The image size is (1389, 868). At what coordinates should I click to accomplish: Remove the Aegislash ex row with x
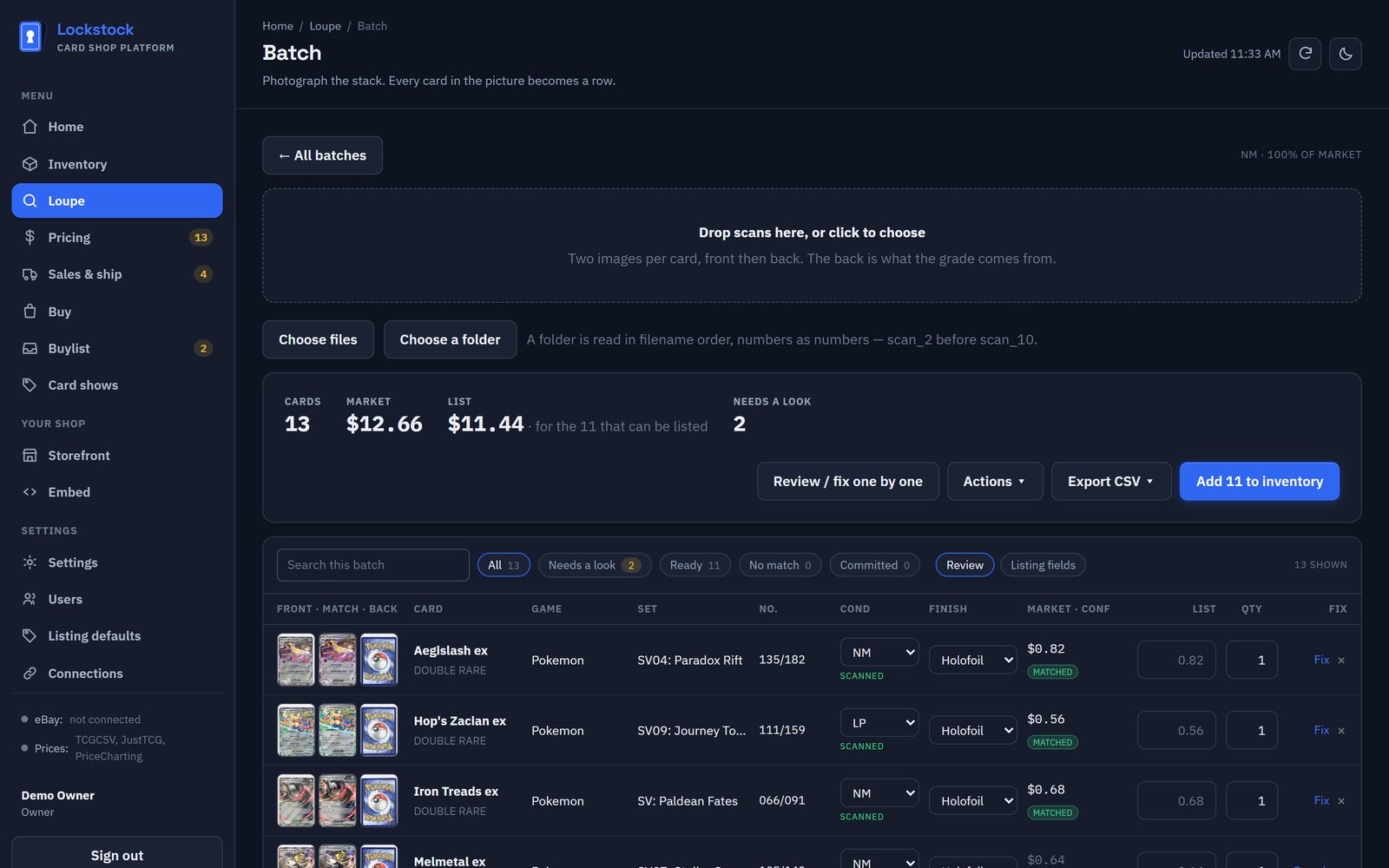pyautogui.click(x=1341, y=661)
